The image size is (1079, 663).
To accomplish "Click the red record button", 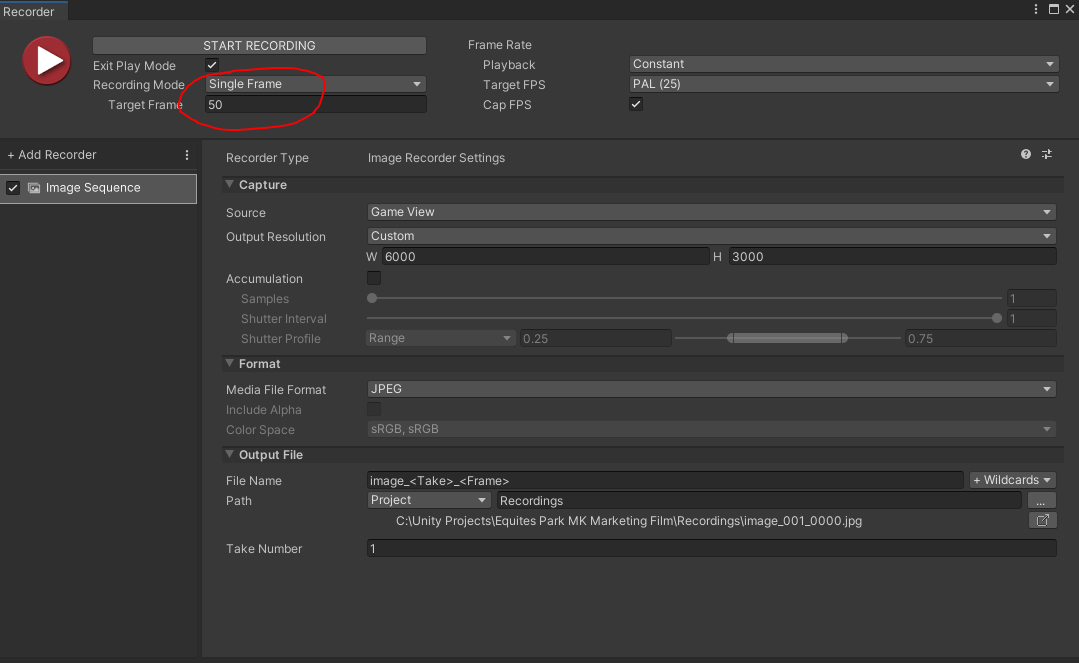I will 46,60.
